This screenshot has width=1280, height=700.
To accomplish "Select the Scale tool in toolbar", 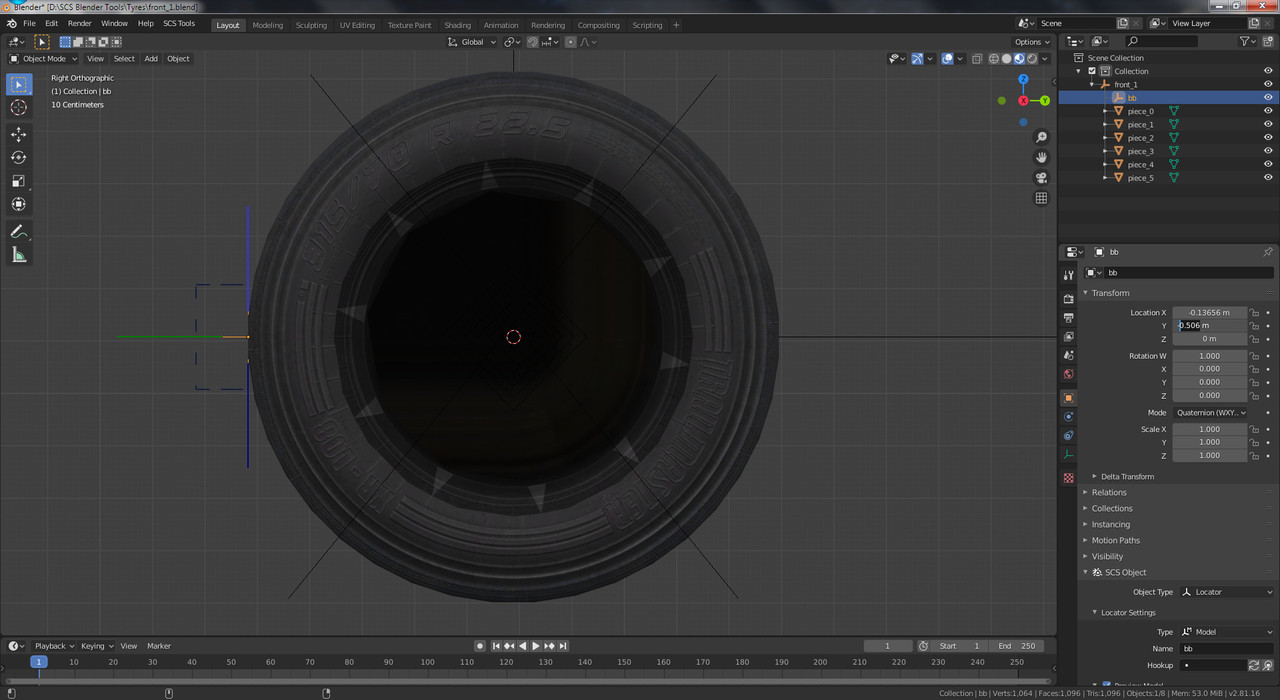I will point(18,181).
